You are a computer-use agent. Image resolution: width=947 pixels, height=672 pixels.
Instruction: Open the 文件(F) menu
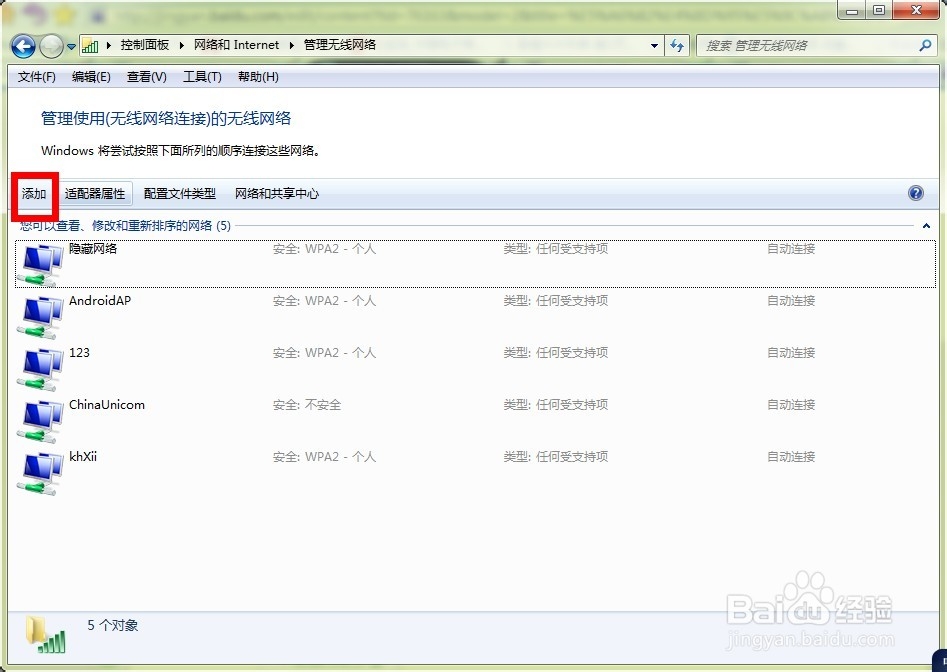click(36, 76)
